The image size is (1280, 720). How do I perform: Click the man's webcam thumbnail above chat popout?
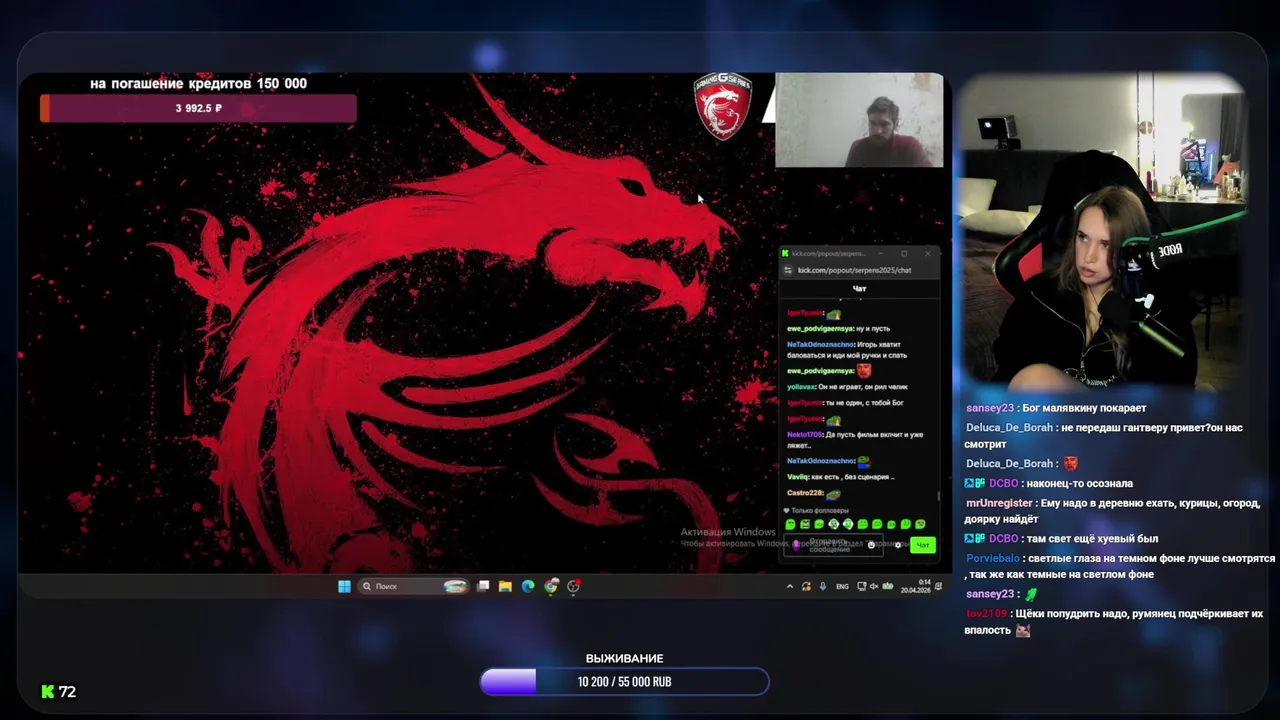pyautogui.click(x=859, y=120)
